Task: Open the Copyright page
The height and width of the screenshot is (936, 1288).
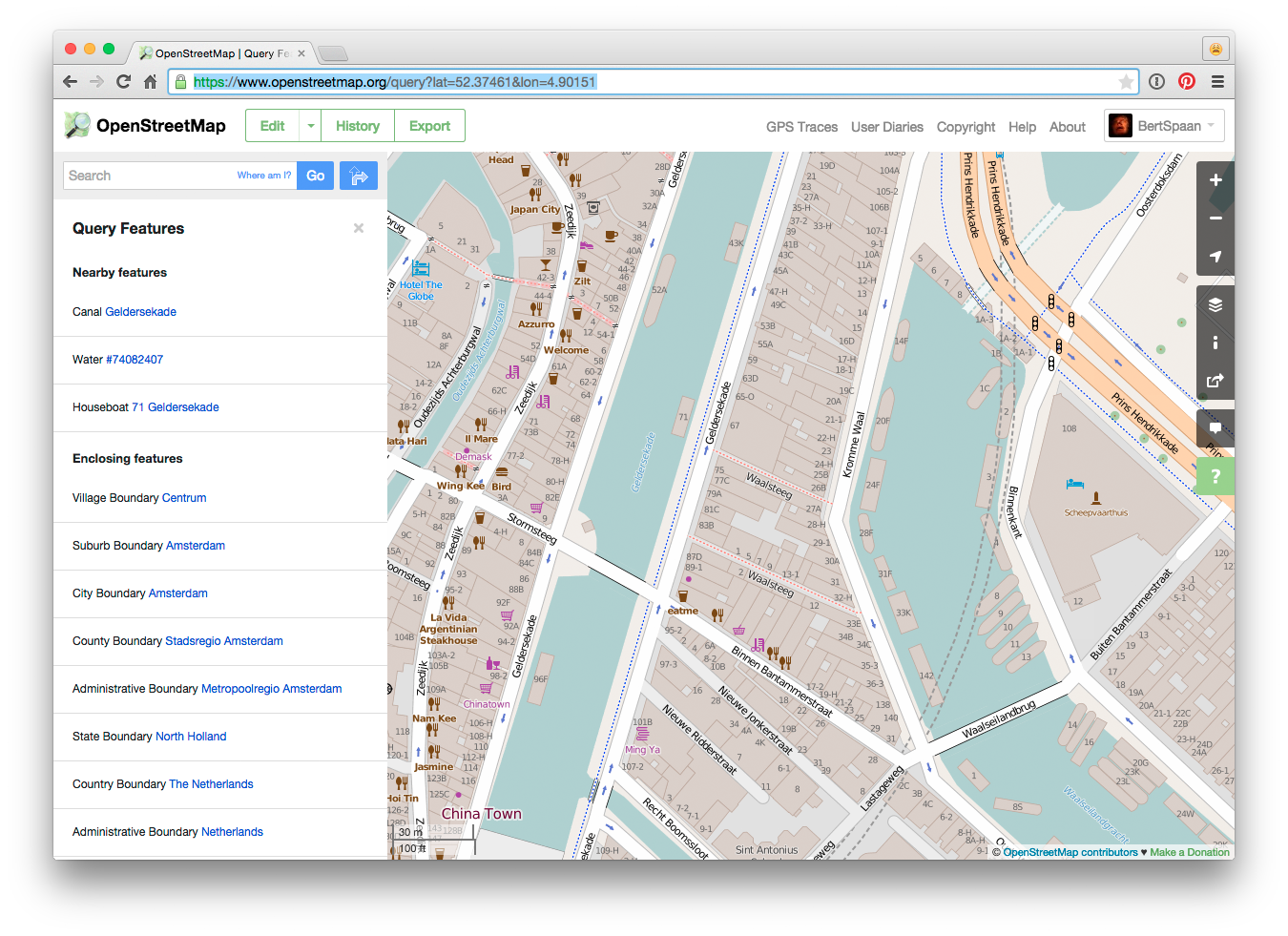Action: [966, 127]
